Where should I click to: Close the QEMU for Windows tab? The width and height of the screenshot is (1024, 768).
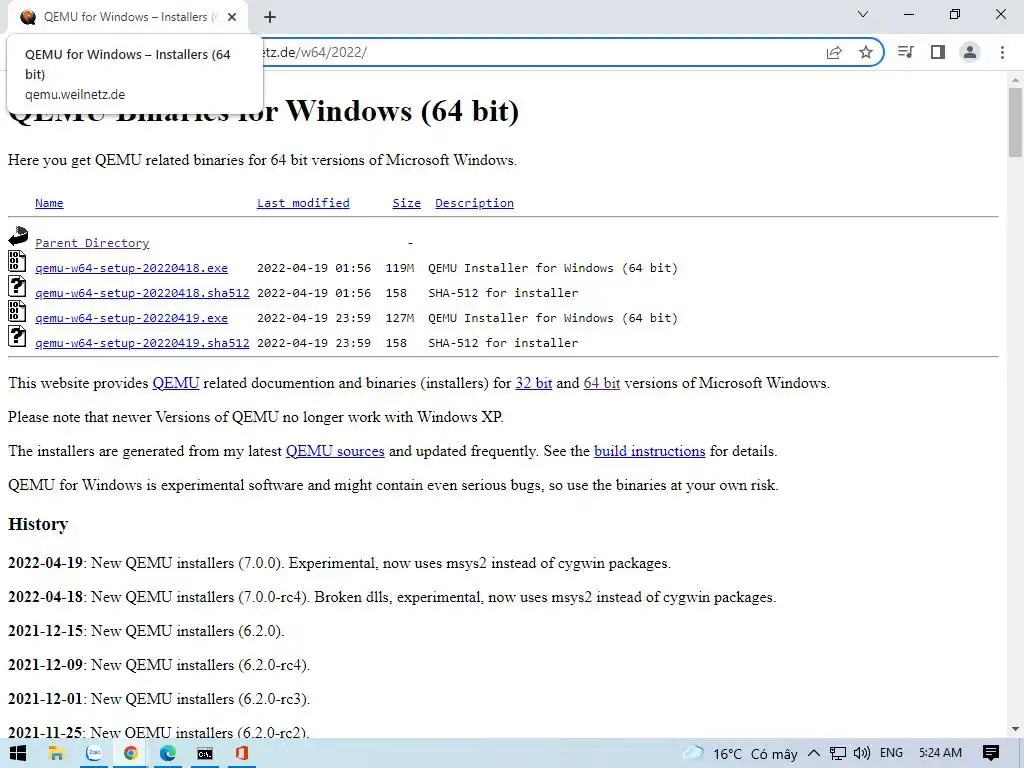(232, 18)
